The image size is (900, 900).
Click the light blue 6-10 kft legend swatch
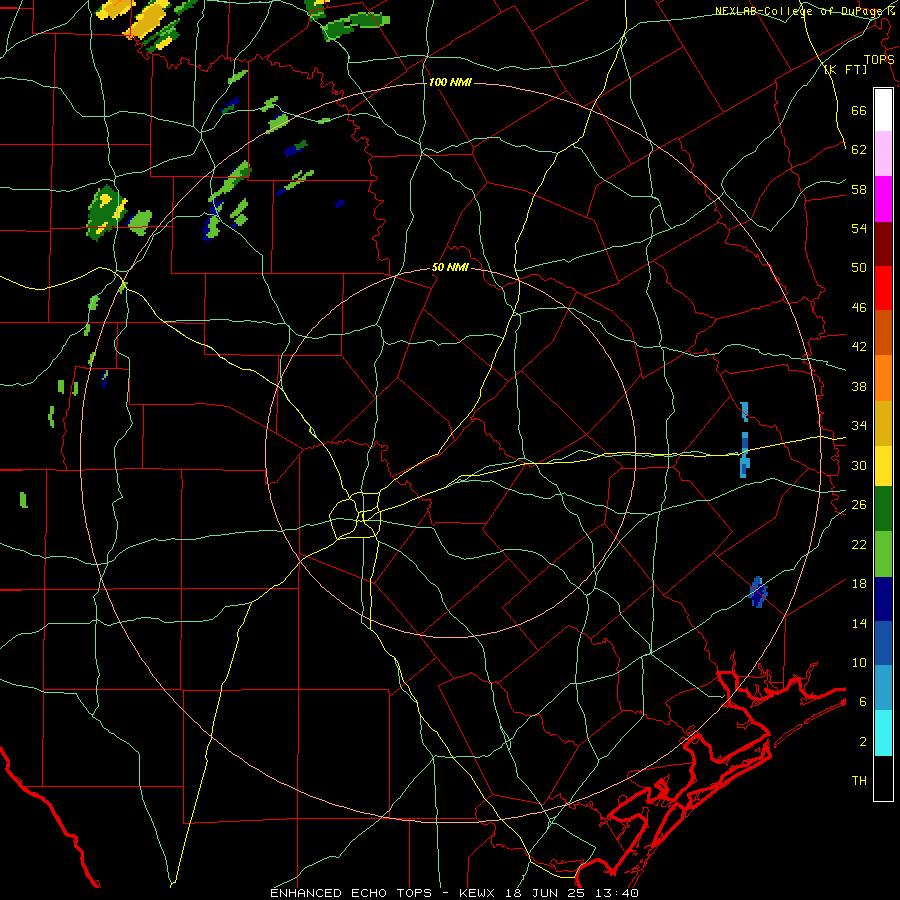pyautogui.click(x=883, y=688)
